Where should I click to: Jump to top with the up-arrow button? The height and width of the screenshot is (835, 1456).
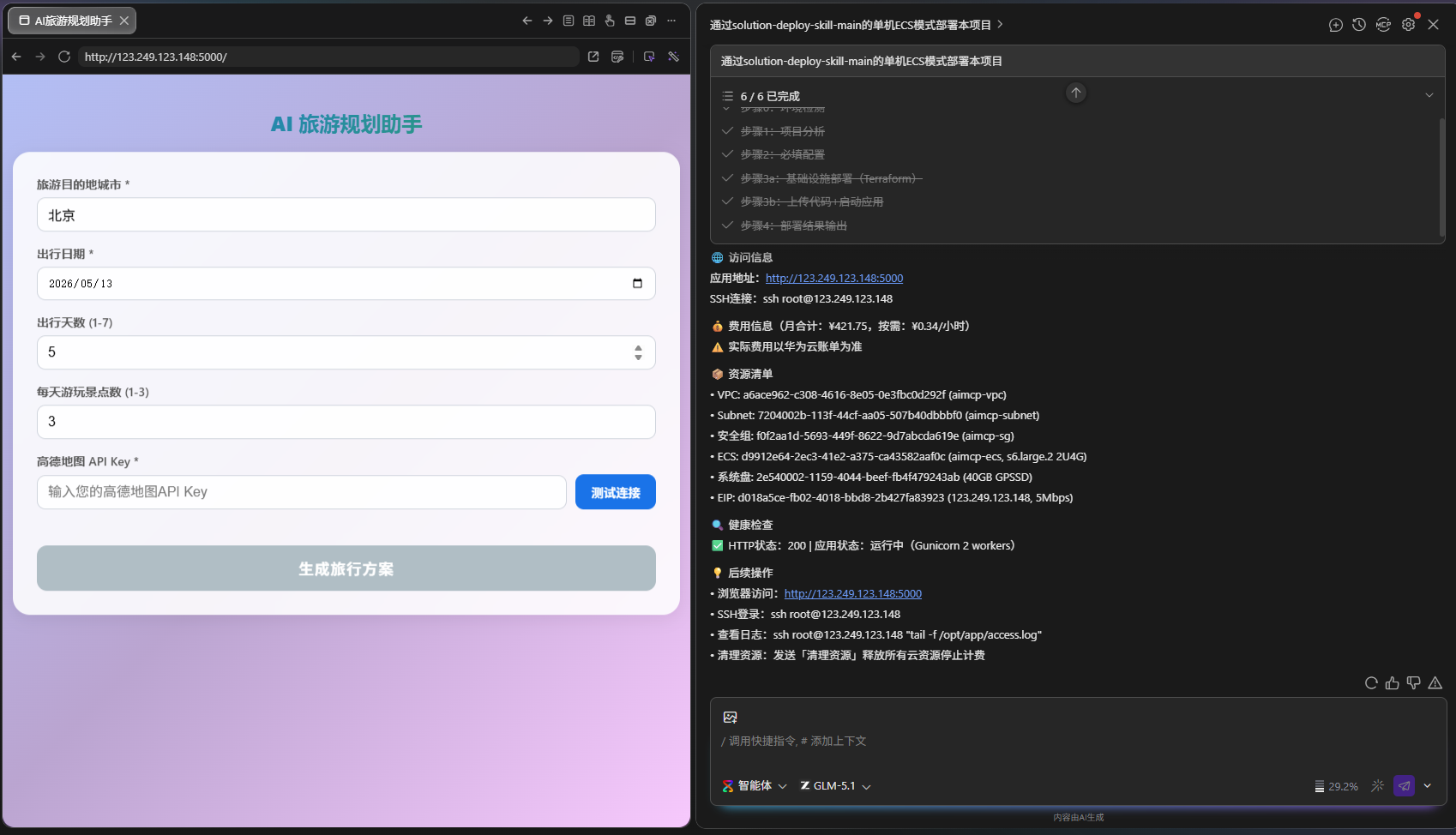pos(1076,93)
